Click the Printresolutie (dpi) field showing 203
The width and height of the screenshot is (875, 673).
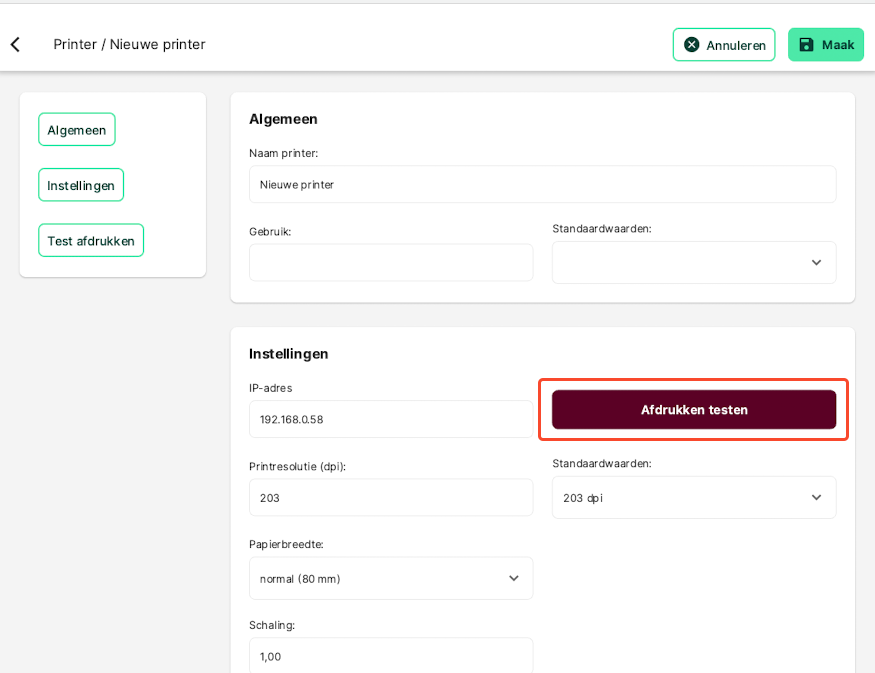pos(391,497)
